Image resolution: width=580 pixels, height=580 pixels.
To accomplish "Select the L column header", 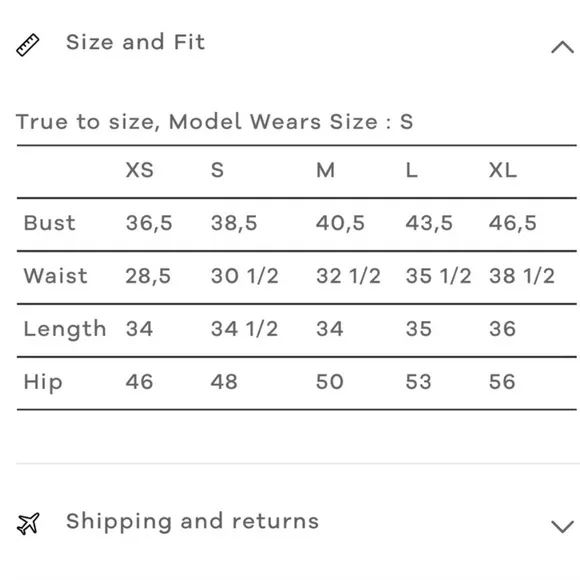I will point(412,170).
